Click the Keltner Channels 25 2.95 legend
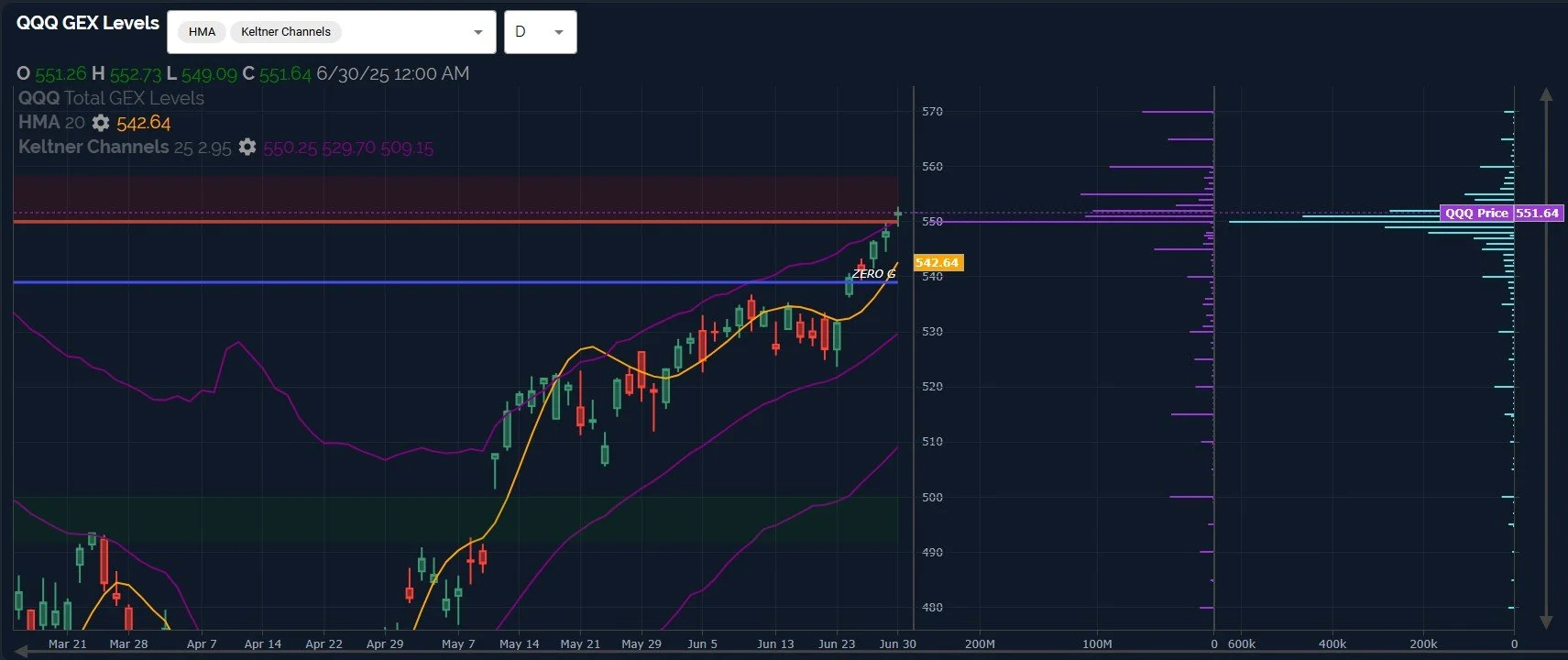Screen dimensions: 1568x660 tap(125, 147)
